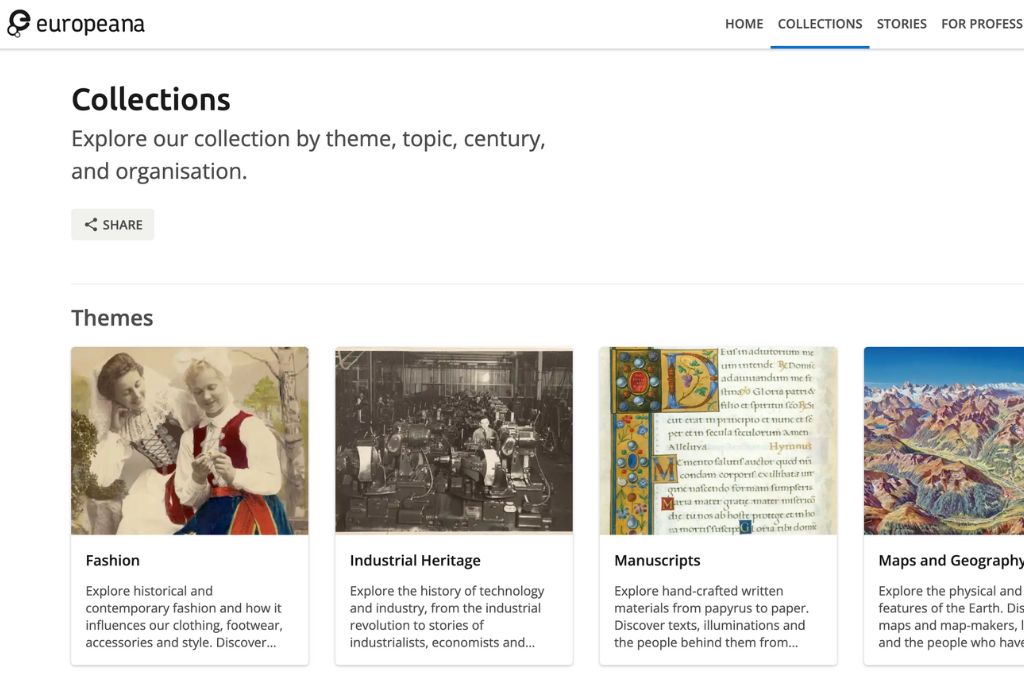Select the Collections nav tab
Viewport: 1024px width, 683px height.
point(820,24)
